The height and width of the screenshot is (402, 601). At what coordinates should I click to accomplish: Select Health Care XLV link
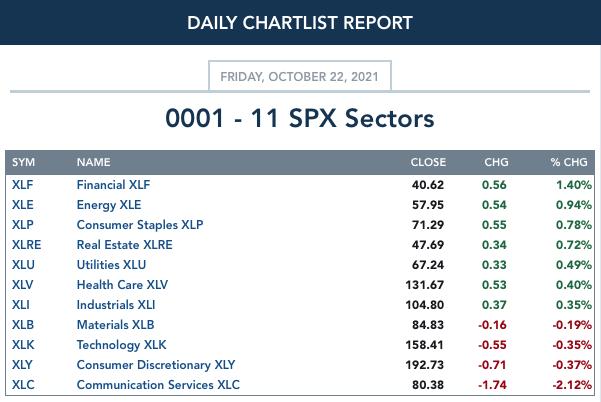click(x=122, y=285)
